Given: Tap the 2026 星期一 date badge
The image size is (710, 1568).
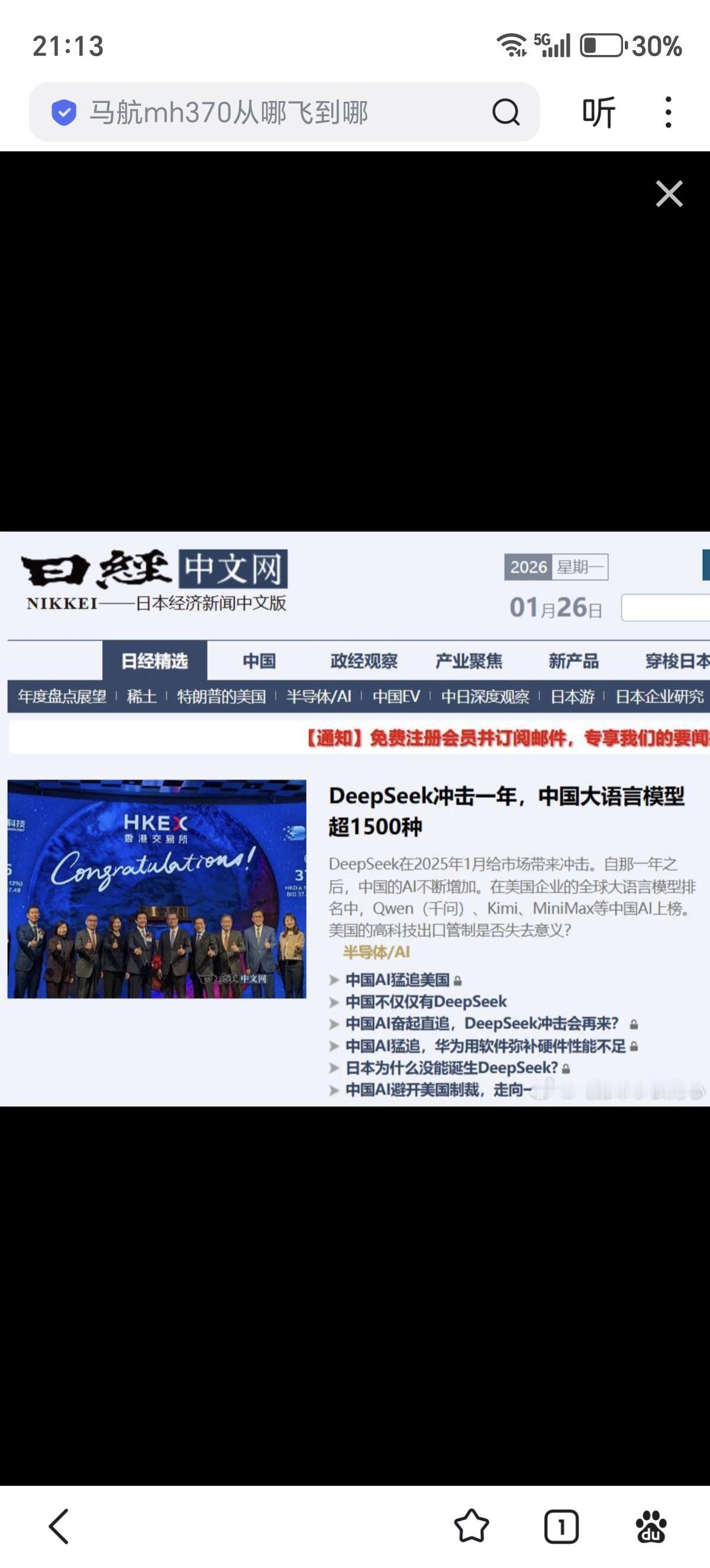Looking at the screenshot, I should tap(556, 567).
